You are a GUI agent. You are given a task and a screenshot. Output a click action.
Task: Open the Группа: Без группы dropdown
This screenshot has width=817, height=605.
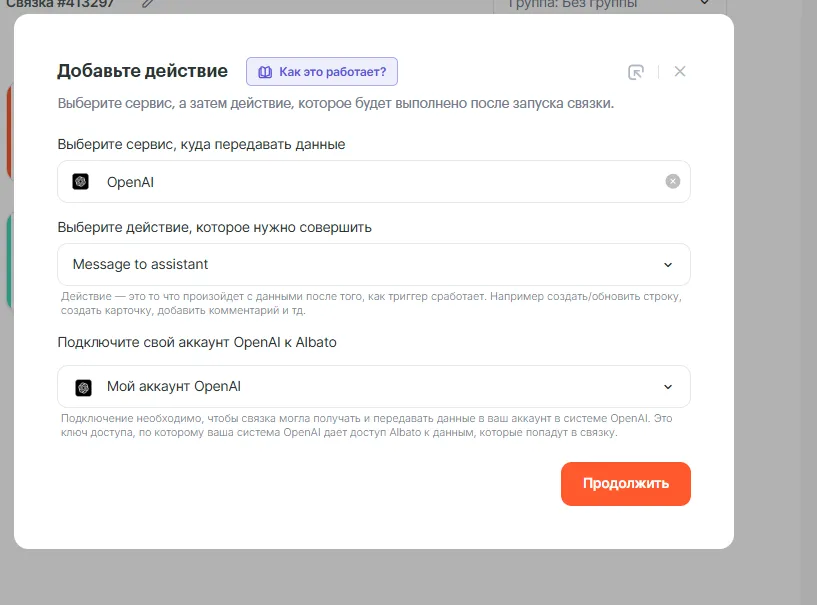coord(608,4)
